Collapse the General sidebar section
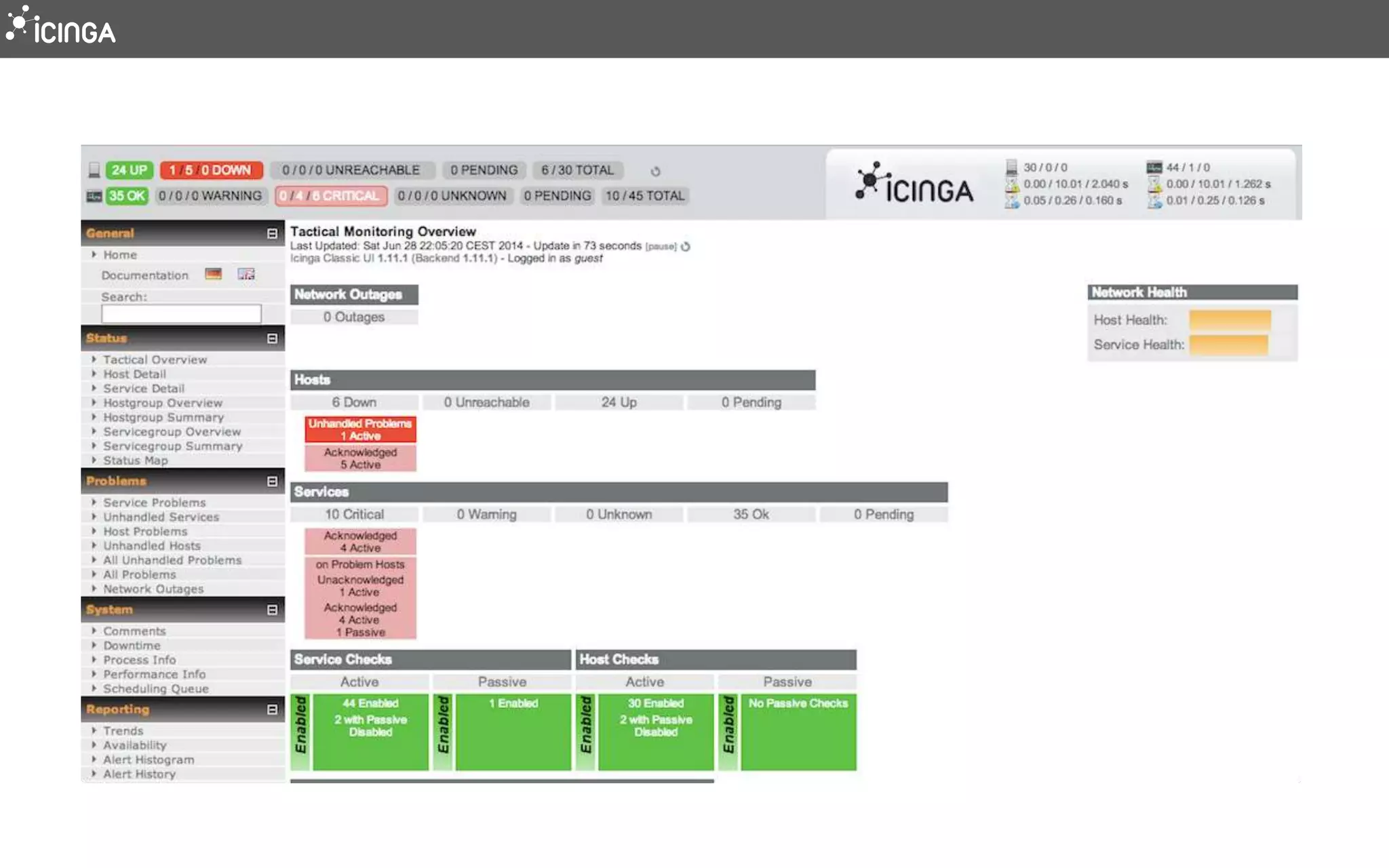 pos(272,233)
